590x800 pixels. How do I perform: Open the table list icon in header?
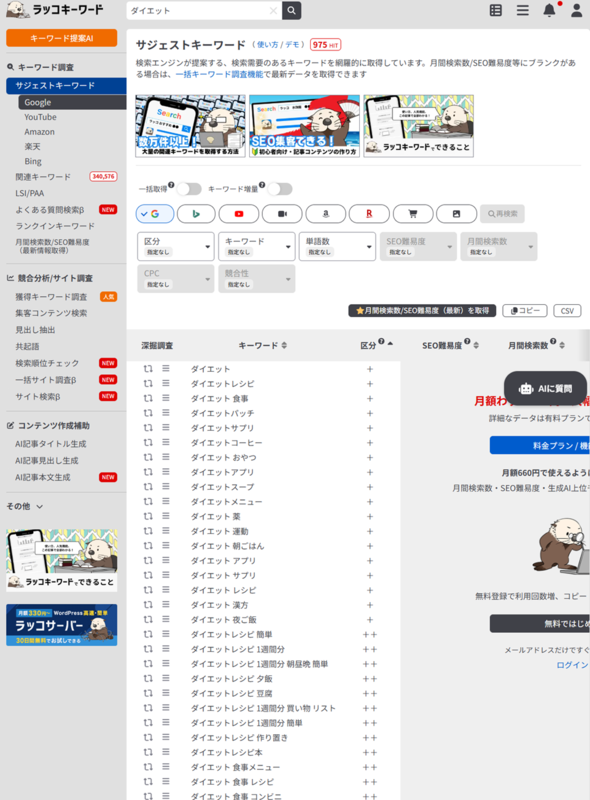click(x=496, y=10)
